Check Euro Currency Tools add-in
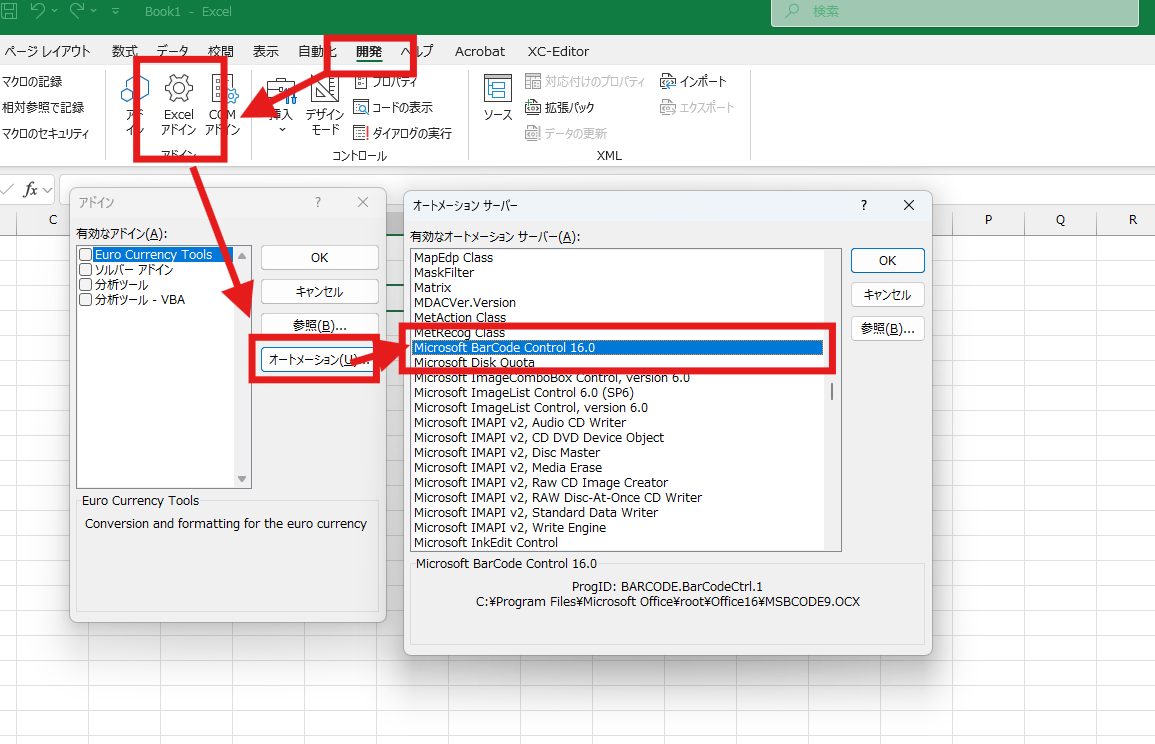 [x=85, y=255]
